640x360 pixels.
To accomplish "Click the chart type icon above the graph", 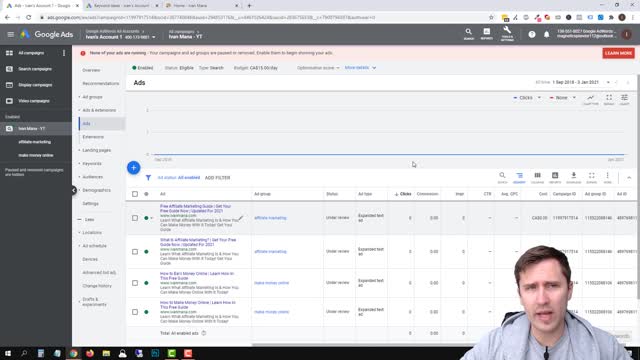I will coord(591,99).
